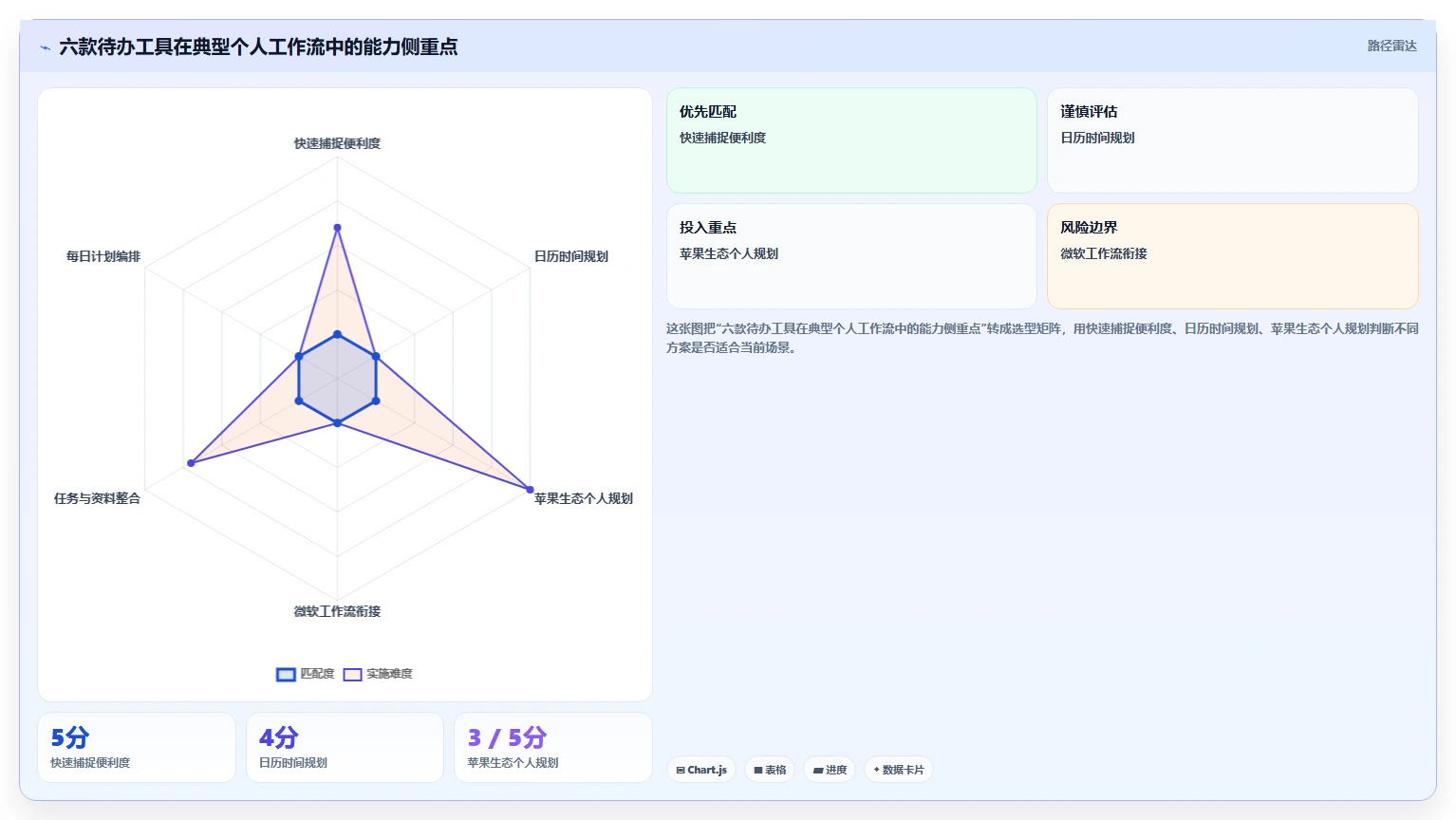Click the 苹果生态个人规划 radar axis label

[x=584, y=498]
